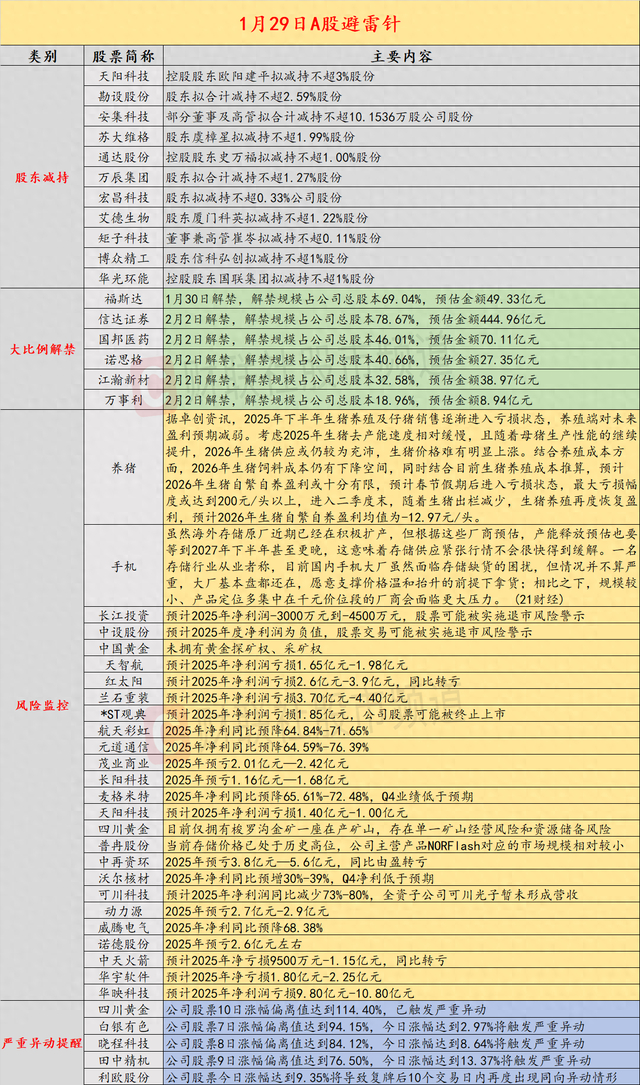Select the *ST观典 stock name cell
This screenshot has height=1085, width=640.
coord(124,713)
